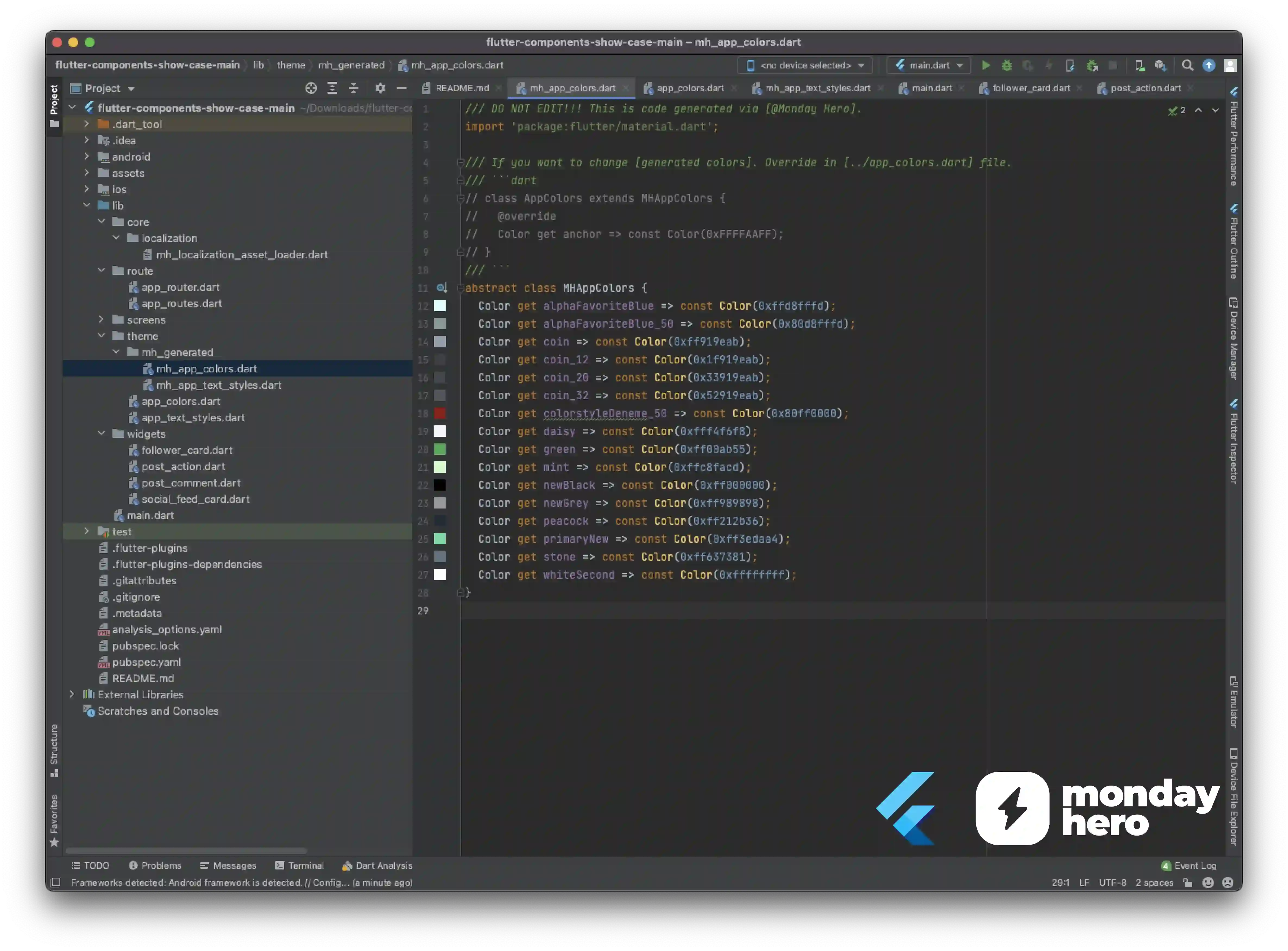This screenshot has height=951, width=1288.
Task: Toggle the Project tool window side tab
Action: click(x=54, y=106)
